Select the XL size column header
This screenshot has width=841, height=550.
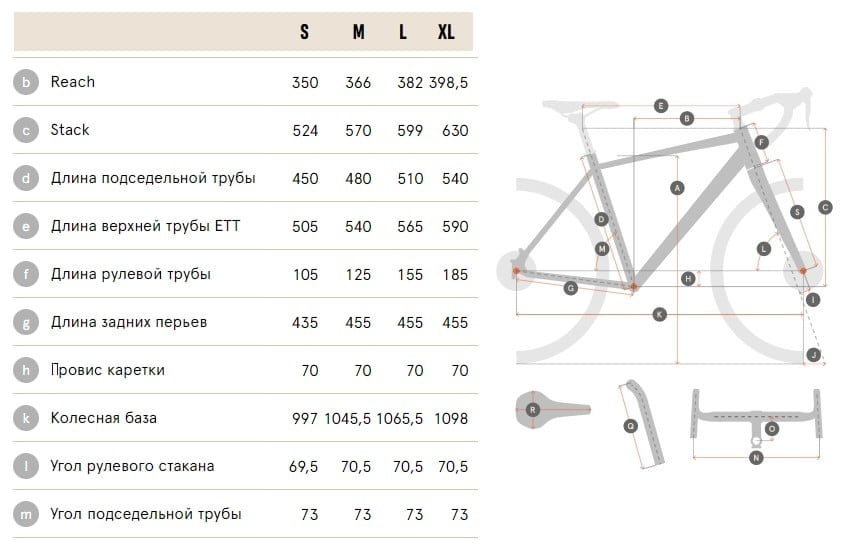tap(446, 32)
